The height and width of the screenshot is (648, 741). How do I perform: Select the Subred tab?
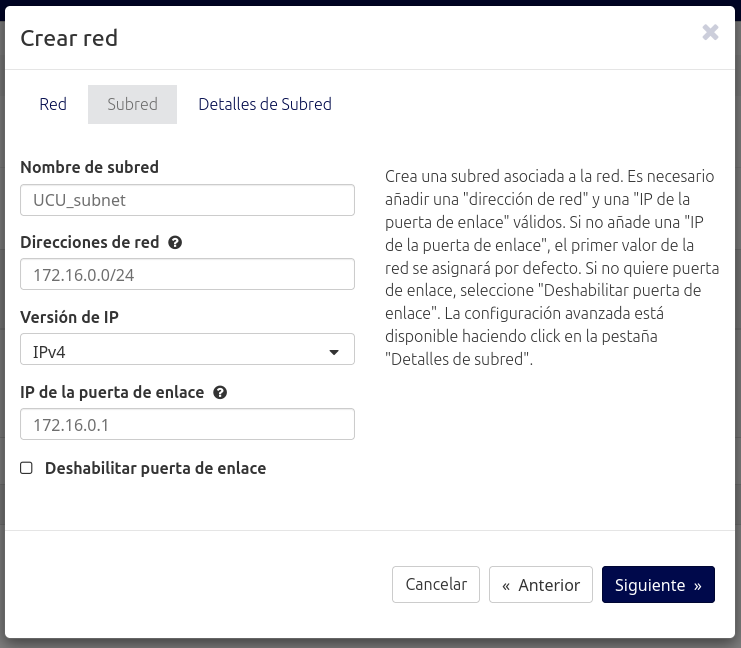tap(132, 104)
